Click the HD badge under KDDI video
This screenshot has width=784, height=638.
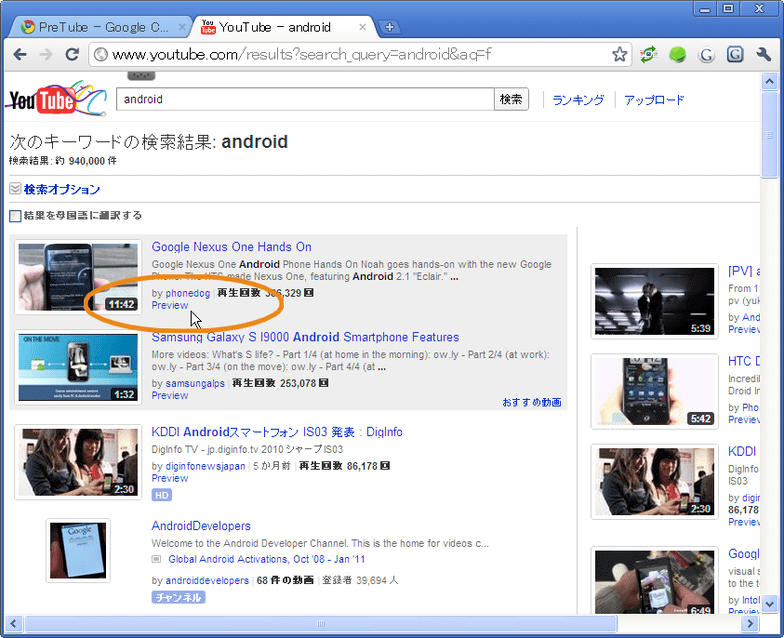pos(162,496)
